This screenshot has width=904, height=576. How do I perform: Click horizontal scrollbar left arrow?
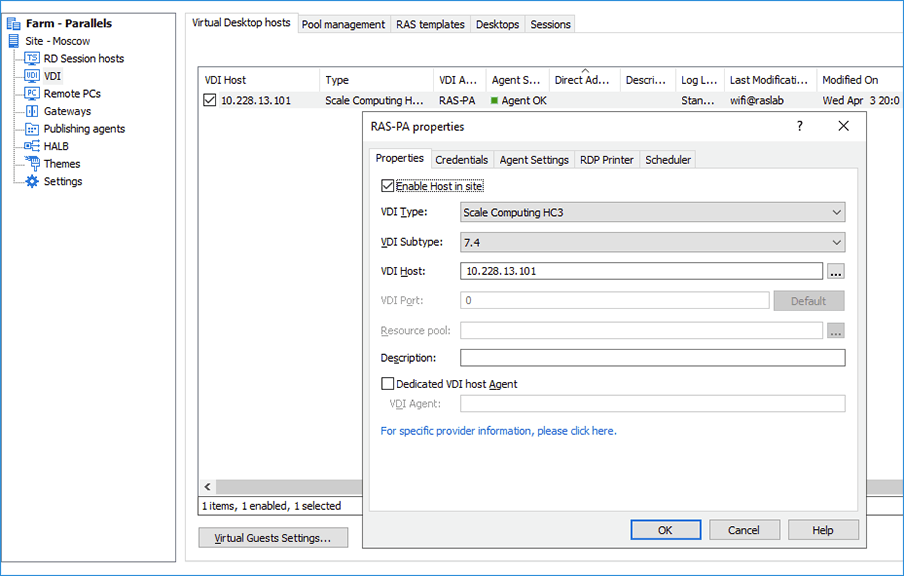pos(208,487)
